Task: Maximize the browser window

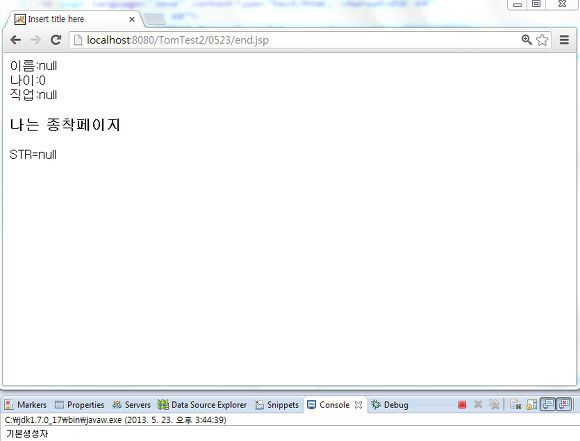Action: click(x=536, y=4)
